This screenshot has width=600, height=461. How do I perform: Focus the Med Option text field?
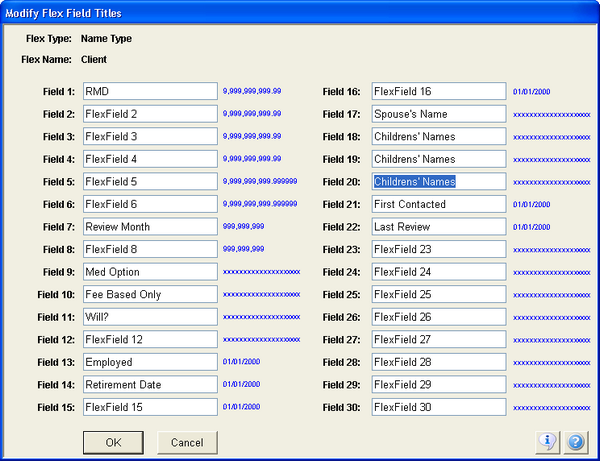pyautogui.click(x=150, y=272)
